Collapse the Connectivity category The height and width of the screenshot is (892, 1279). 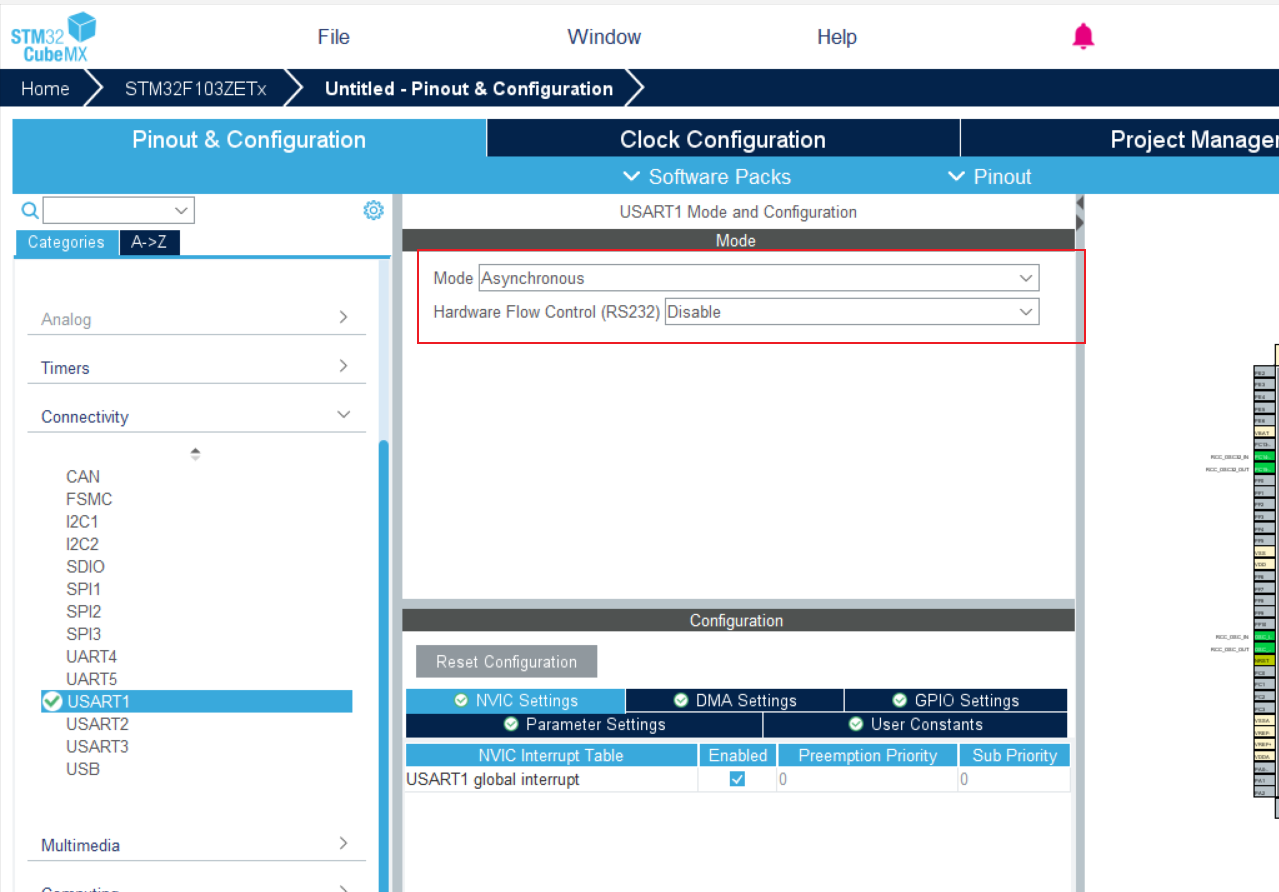pyautogui.click(x=195, y=416)
